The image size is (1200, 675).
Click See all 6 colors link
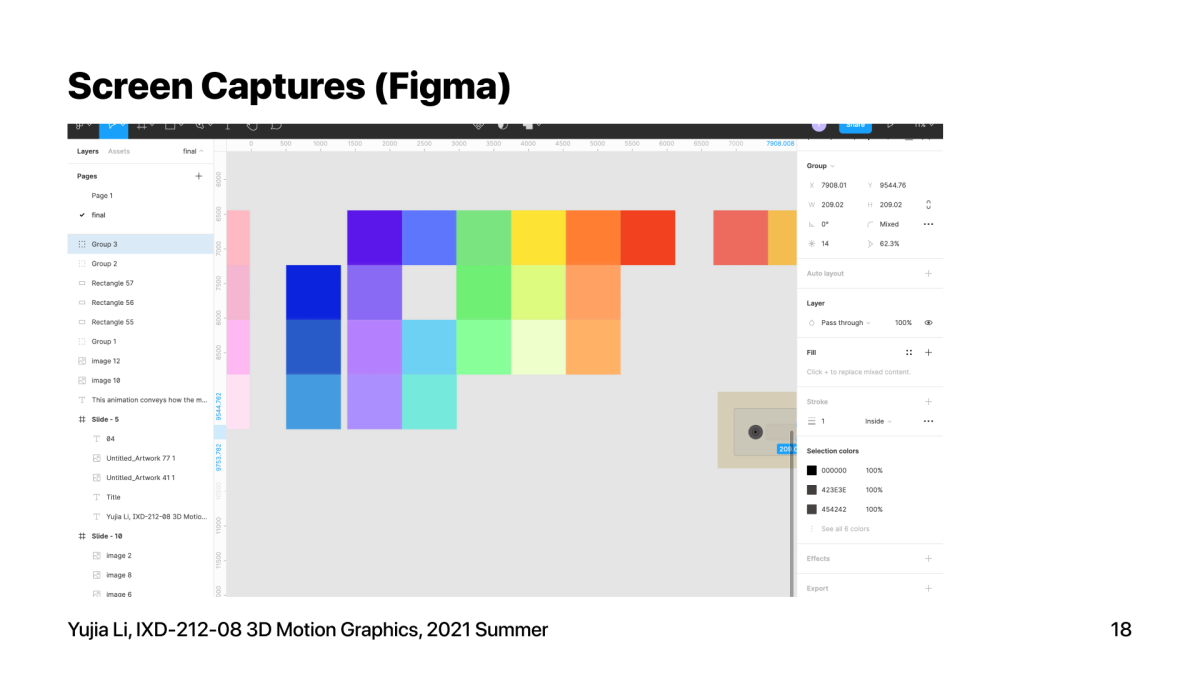coord(845,529)
